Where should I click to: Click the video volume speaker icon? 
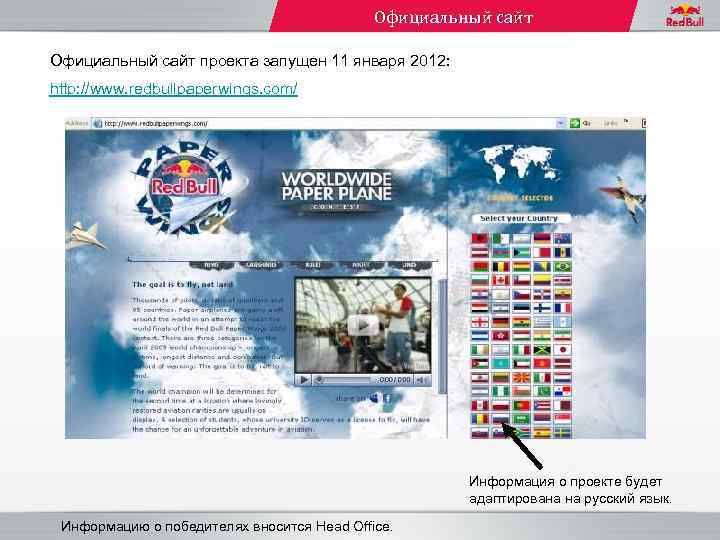point(421,380)
